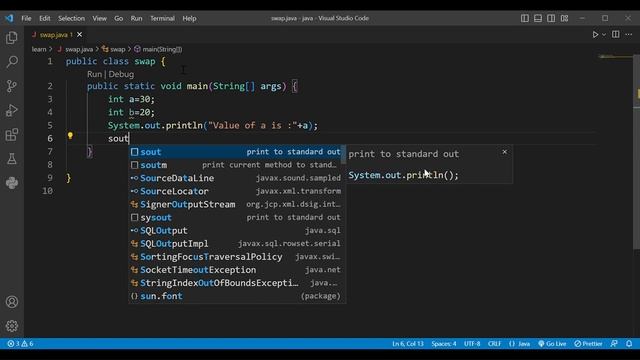Open the File menu
The image size is (640, 360).
[26, 18]
